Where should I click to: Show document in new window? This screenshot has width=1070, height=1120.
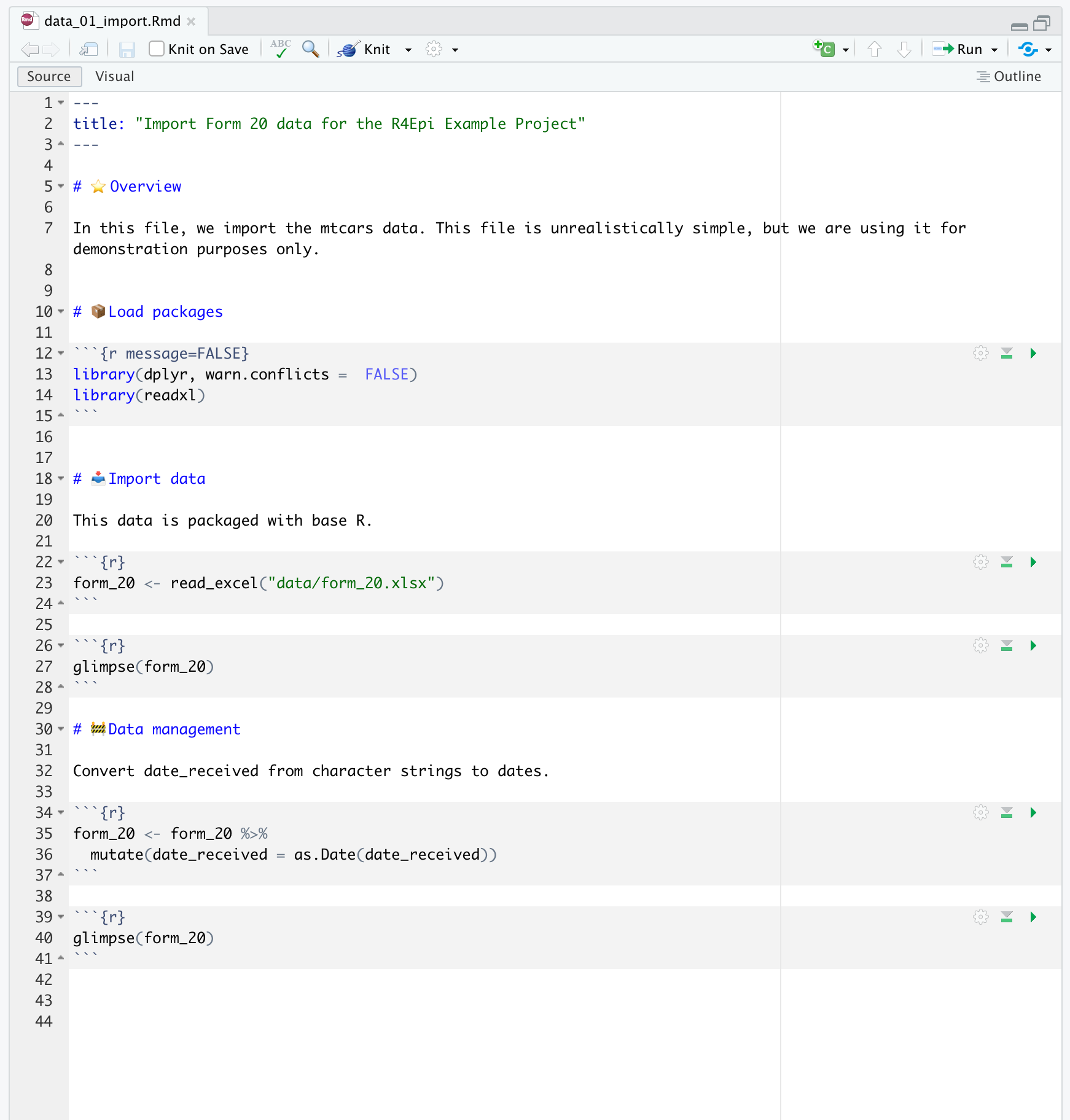(89, 50)
